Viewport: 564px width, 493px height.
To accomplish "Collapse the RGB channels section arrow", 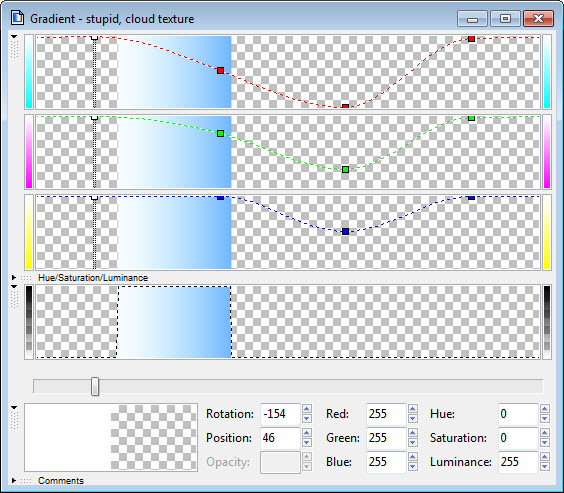I will coord(14,37).
